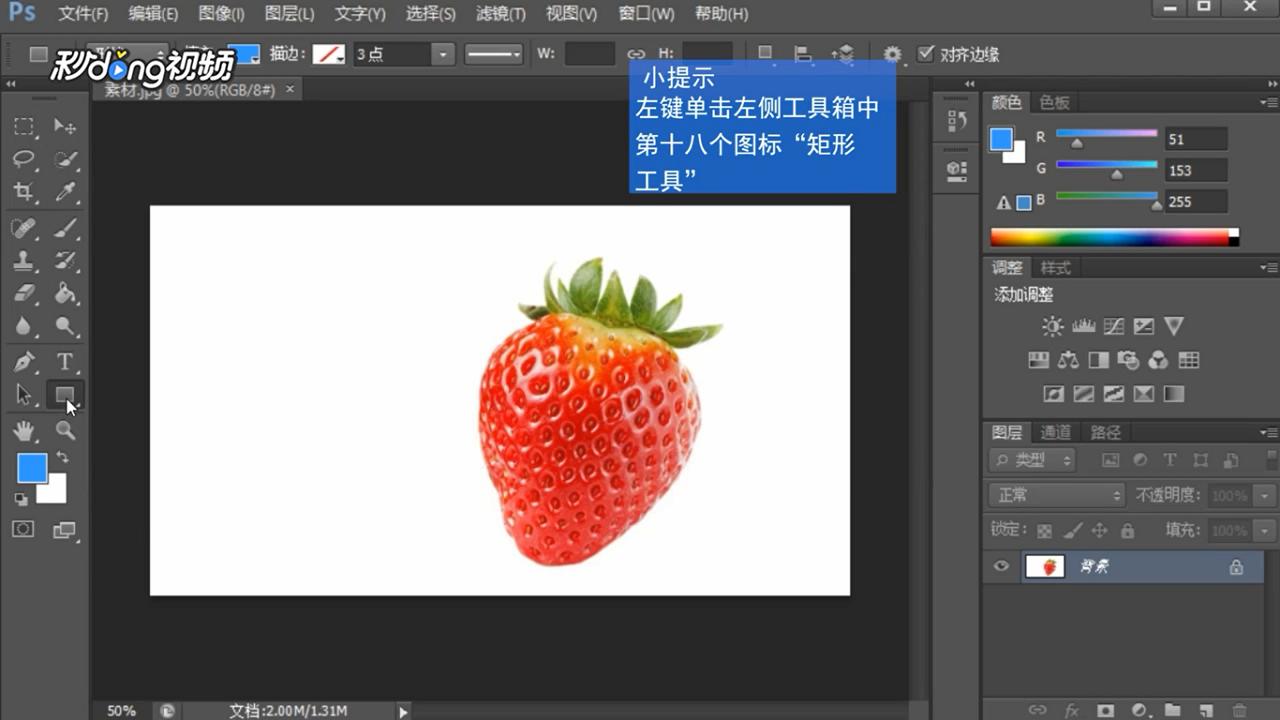1280x720 pixels.
Task: Toggle type layer filter
Action: pos(1170,460)
